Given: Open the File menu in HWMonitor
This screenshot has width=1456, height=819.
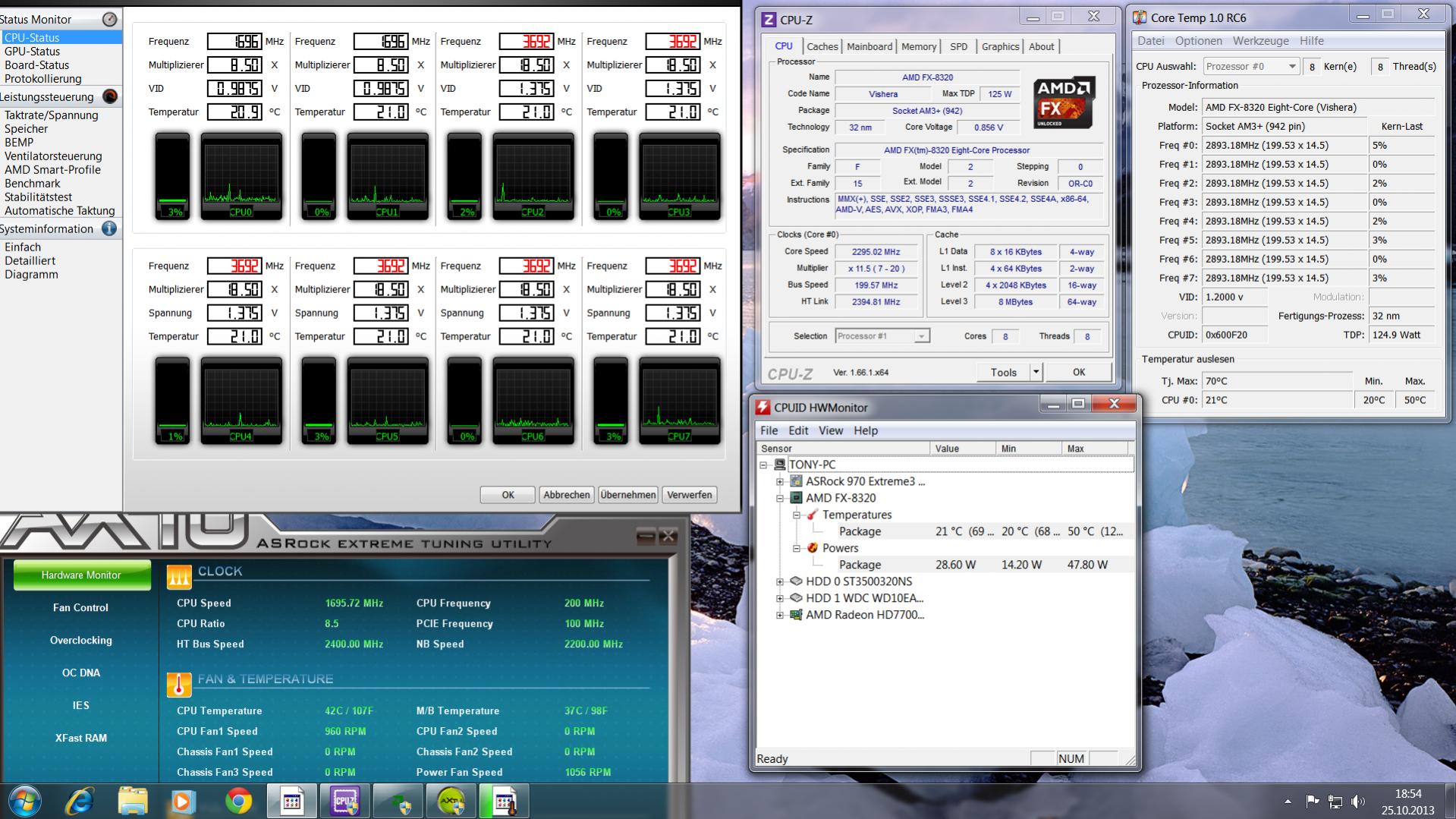Looking at the screenshot, I should [769, 430].
